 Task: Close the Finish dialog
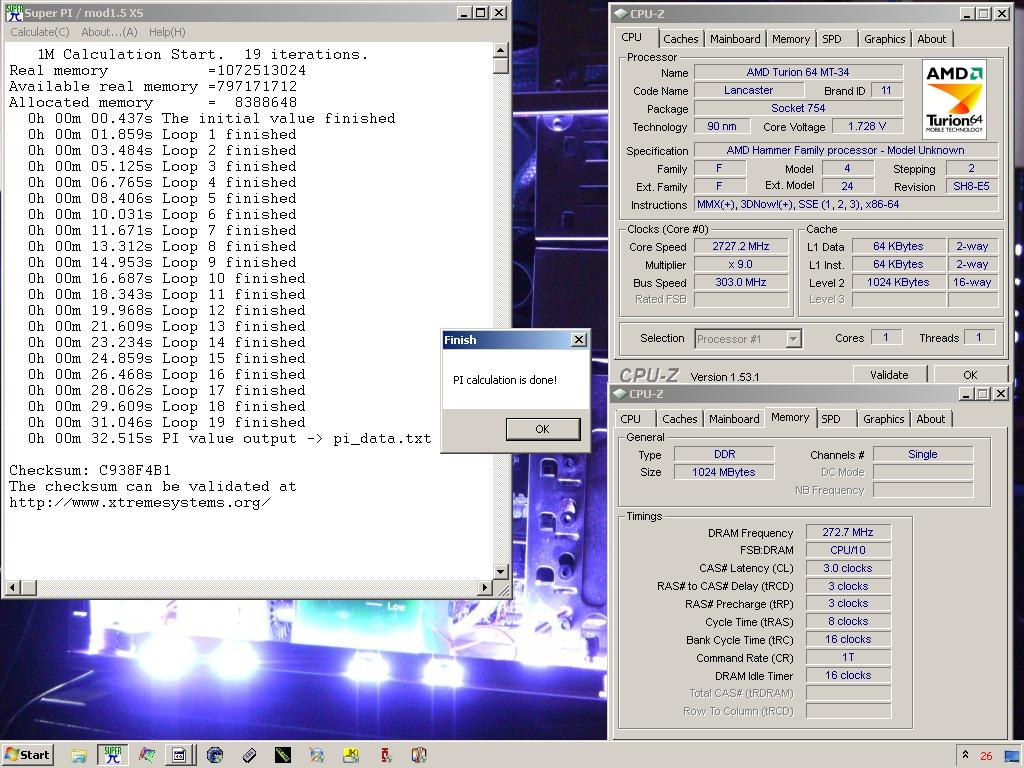(x=579, y=340)
